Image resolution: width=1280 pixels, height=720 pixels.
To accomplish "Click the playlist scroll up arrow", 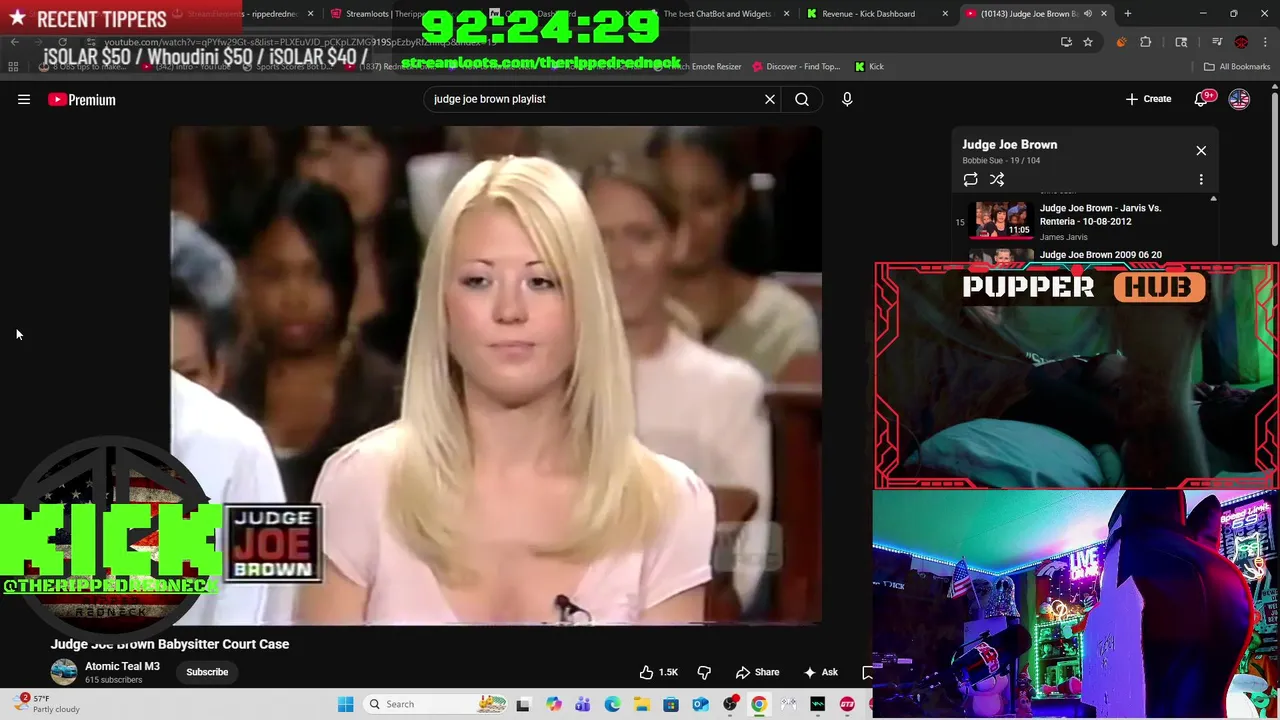I will point(1213,199).
